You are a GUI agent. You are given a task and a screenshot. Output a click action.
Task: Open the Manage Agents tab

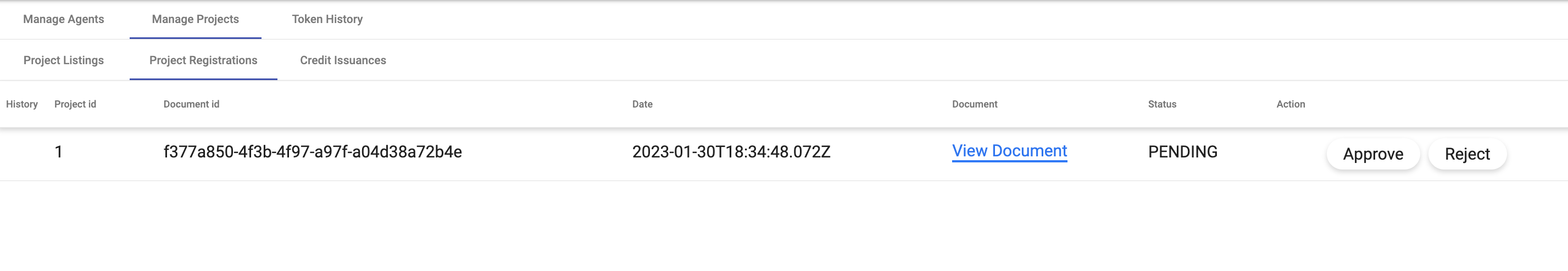(63, 19)
